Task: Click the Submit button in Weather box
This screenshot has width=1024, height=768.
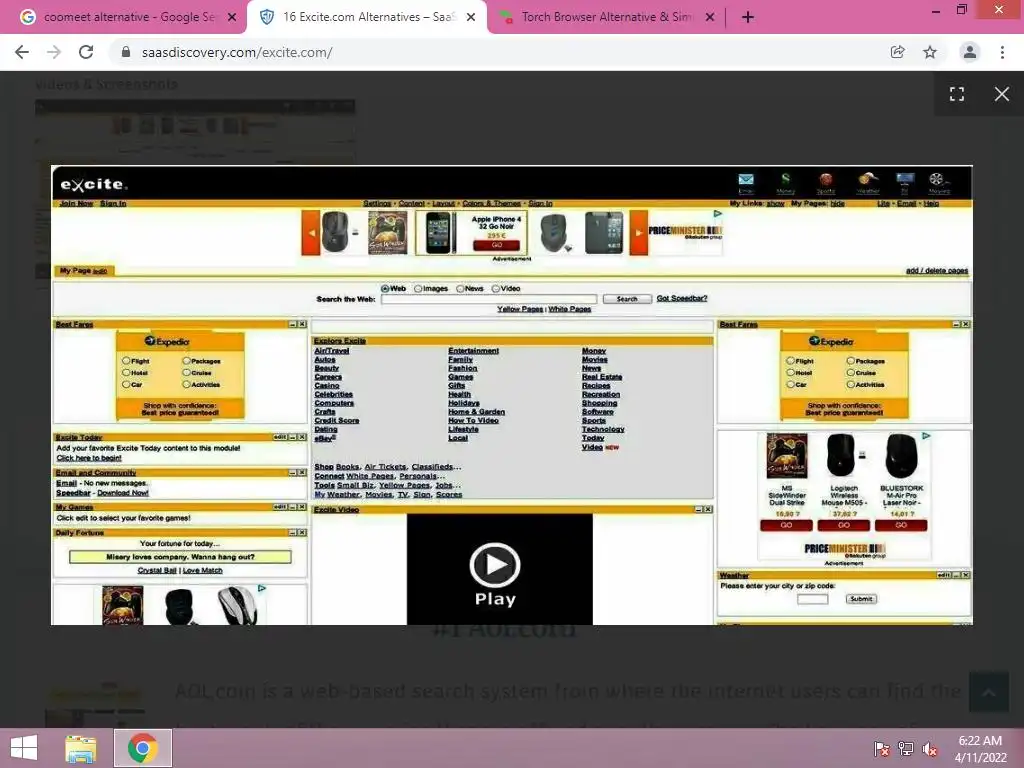Action: tap(861, 599)
